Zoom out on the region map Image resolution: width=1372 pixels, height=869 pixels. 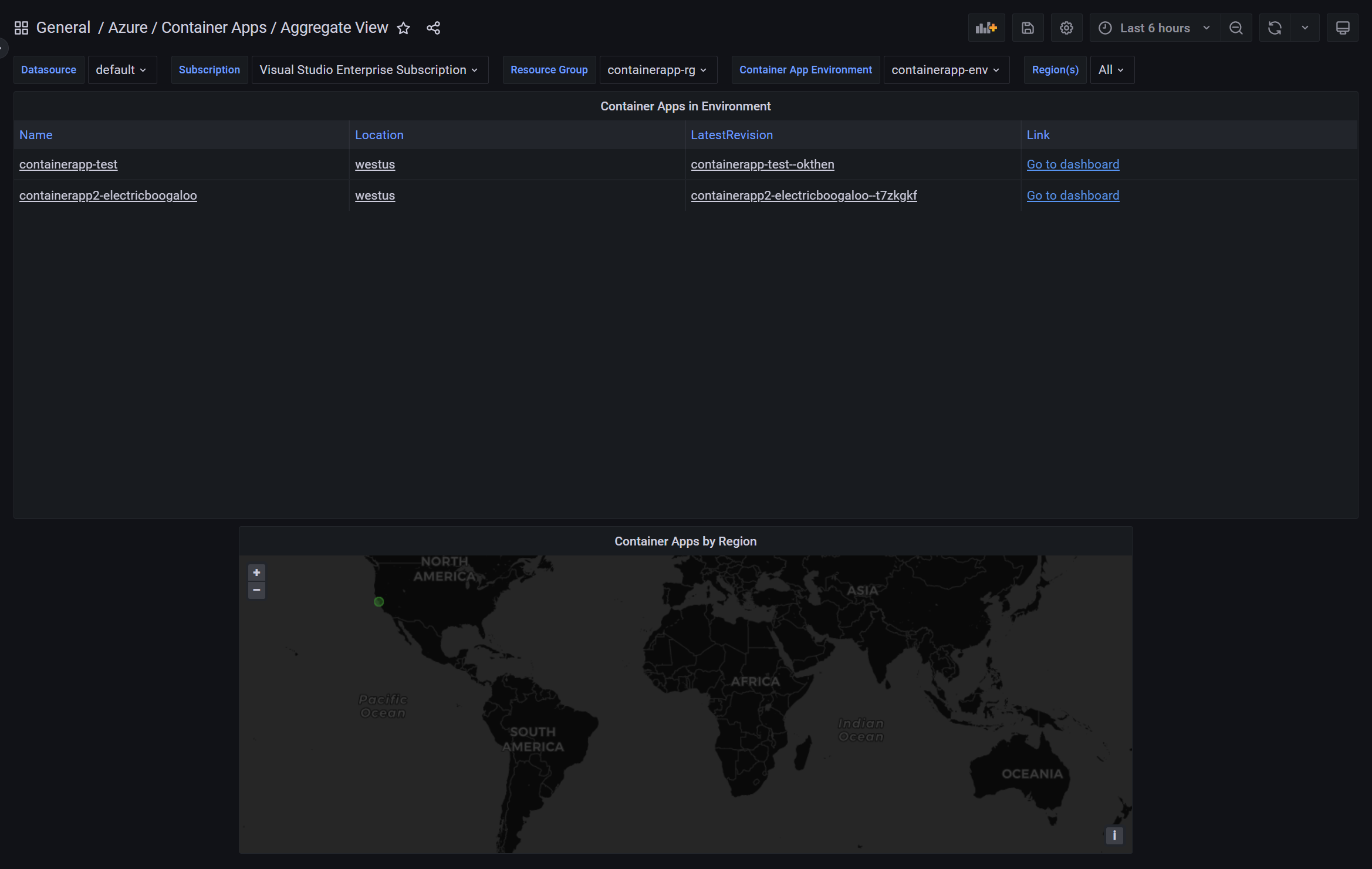click(256, 590)
